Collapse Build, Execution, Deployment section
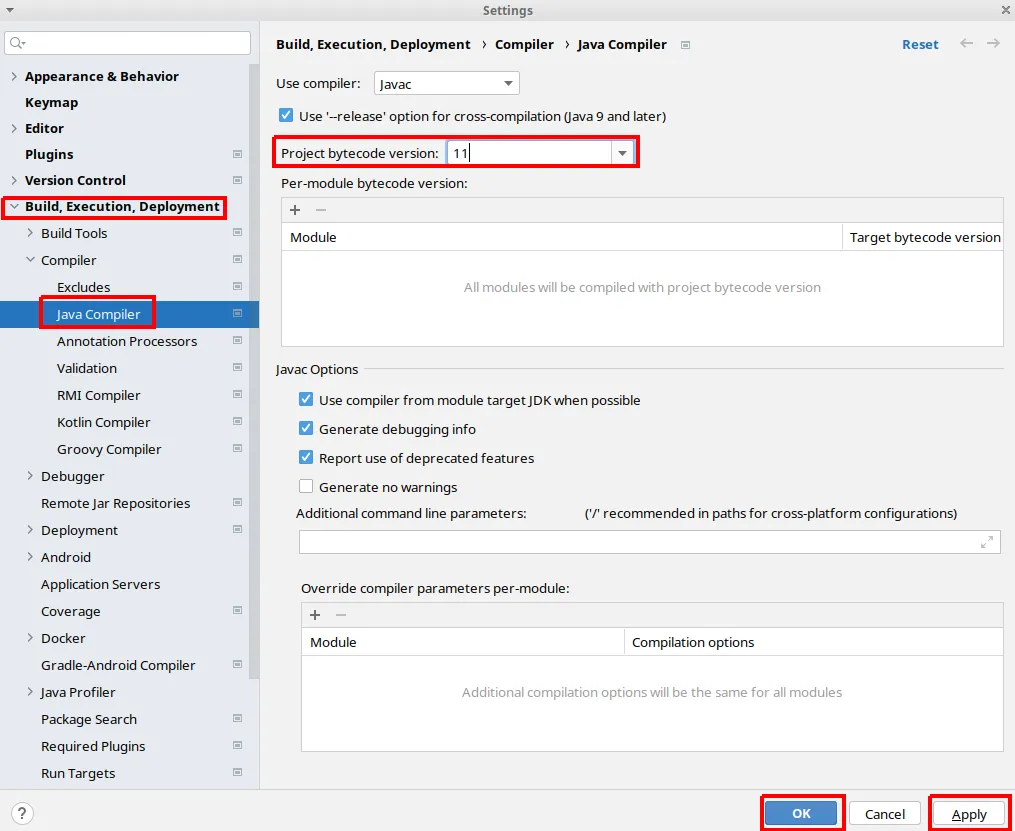This screenshot has width=1015, height=831. [x=14, y=206]
